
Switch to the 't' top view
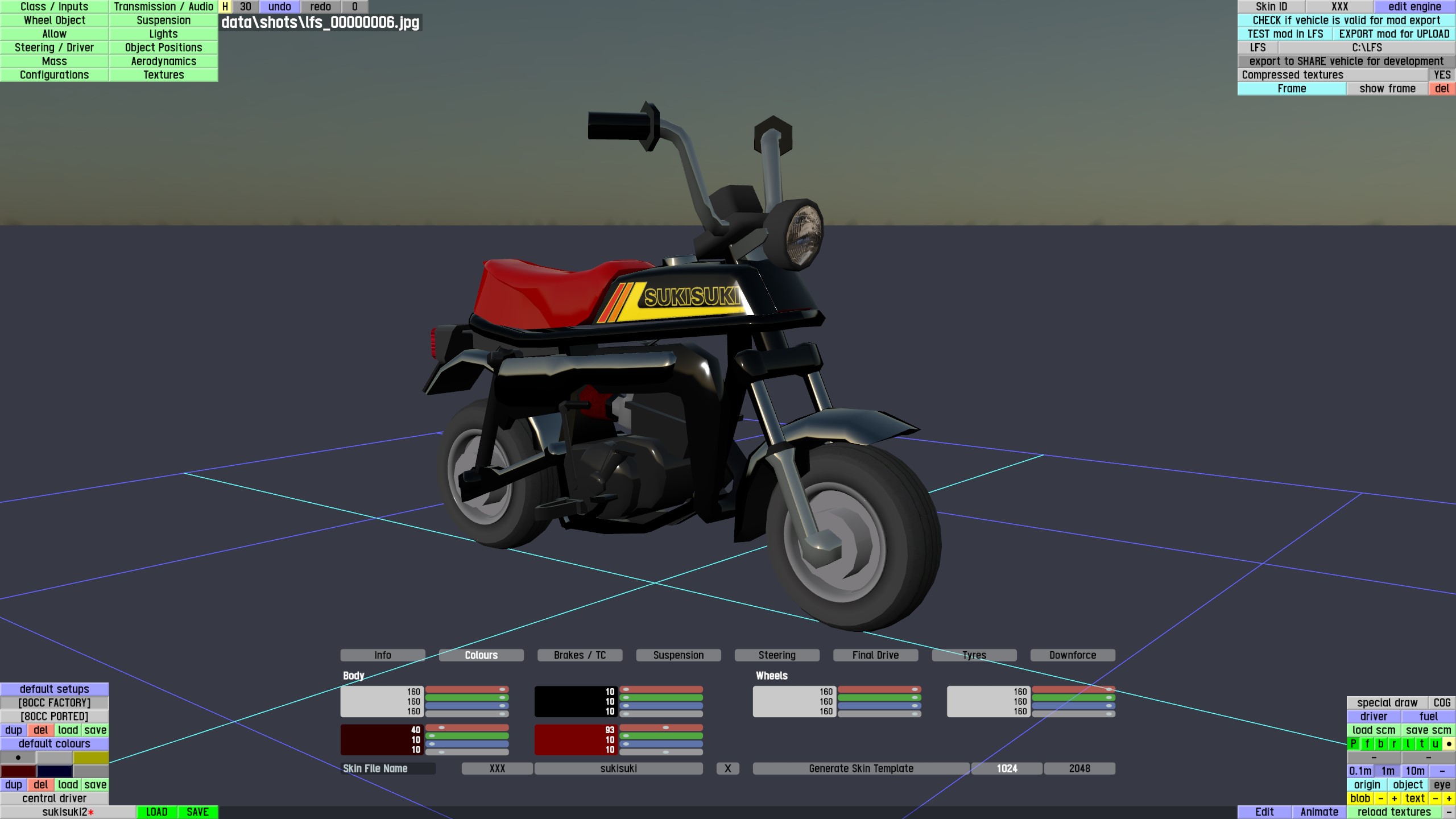[x=1421, y=743]
